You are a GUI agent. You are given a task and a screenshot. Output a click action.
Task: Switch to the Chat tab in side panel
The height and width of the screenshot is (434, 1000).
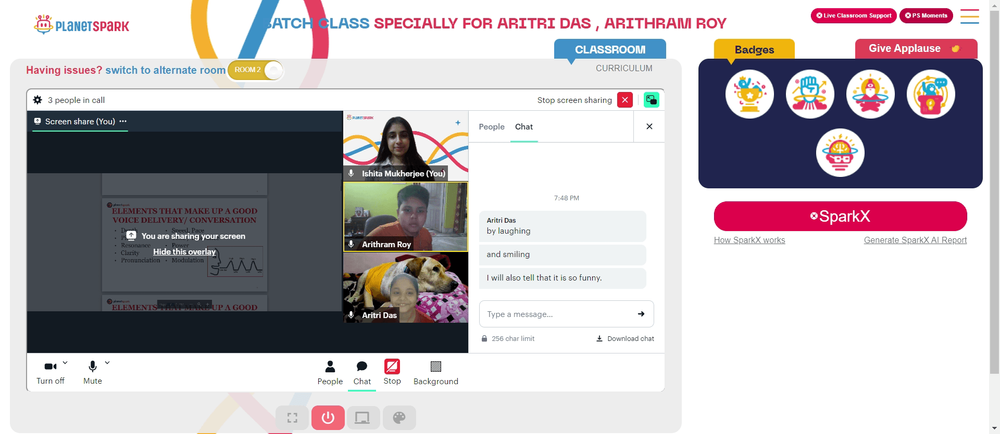524,127
